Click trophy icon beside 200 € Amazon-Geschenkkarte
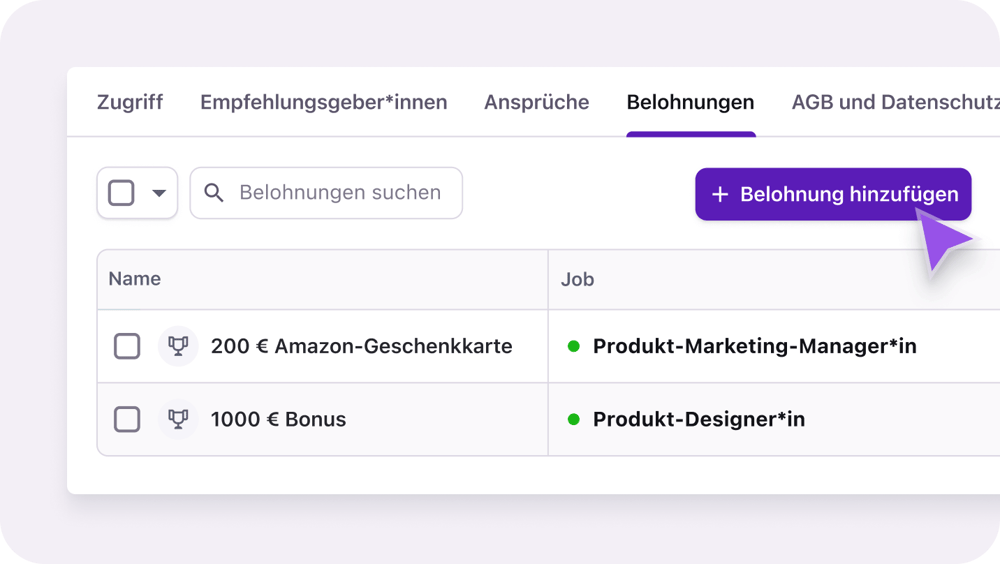The width and height of the screenshot is (1000, 564). click(x=178, y=346)
